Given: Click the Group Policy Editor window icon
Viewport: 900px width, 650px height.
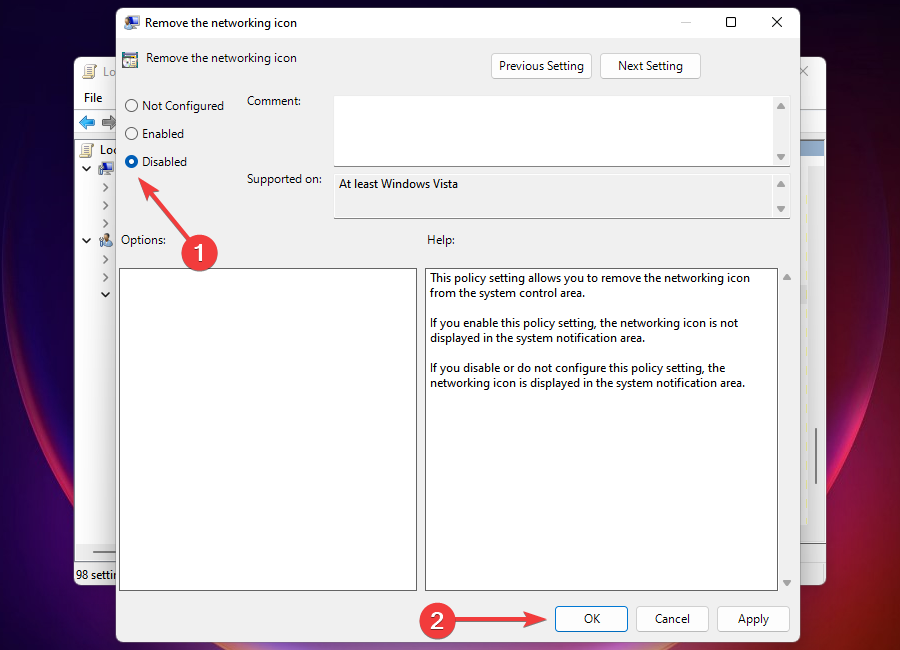Looking at the screenshot, I should click(88, 71).
